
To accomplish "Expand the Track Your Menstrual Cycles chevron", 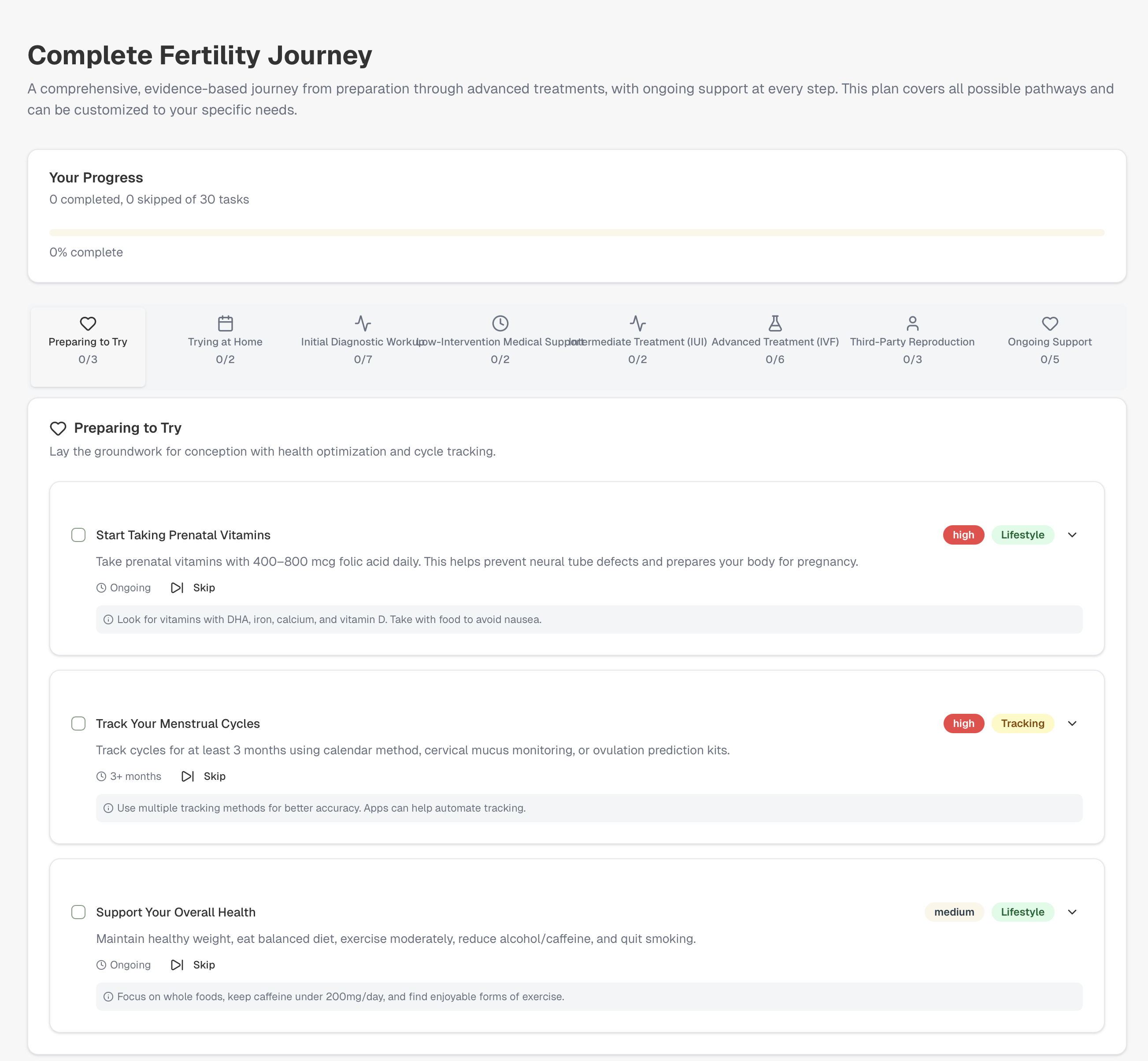I will click(x=1072, y=723).
